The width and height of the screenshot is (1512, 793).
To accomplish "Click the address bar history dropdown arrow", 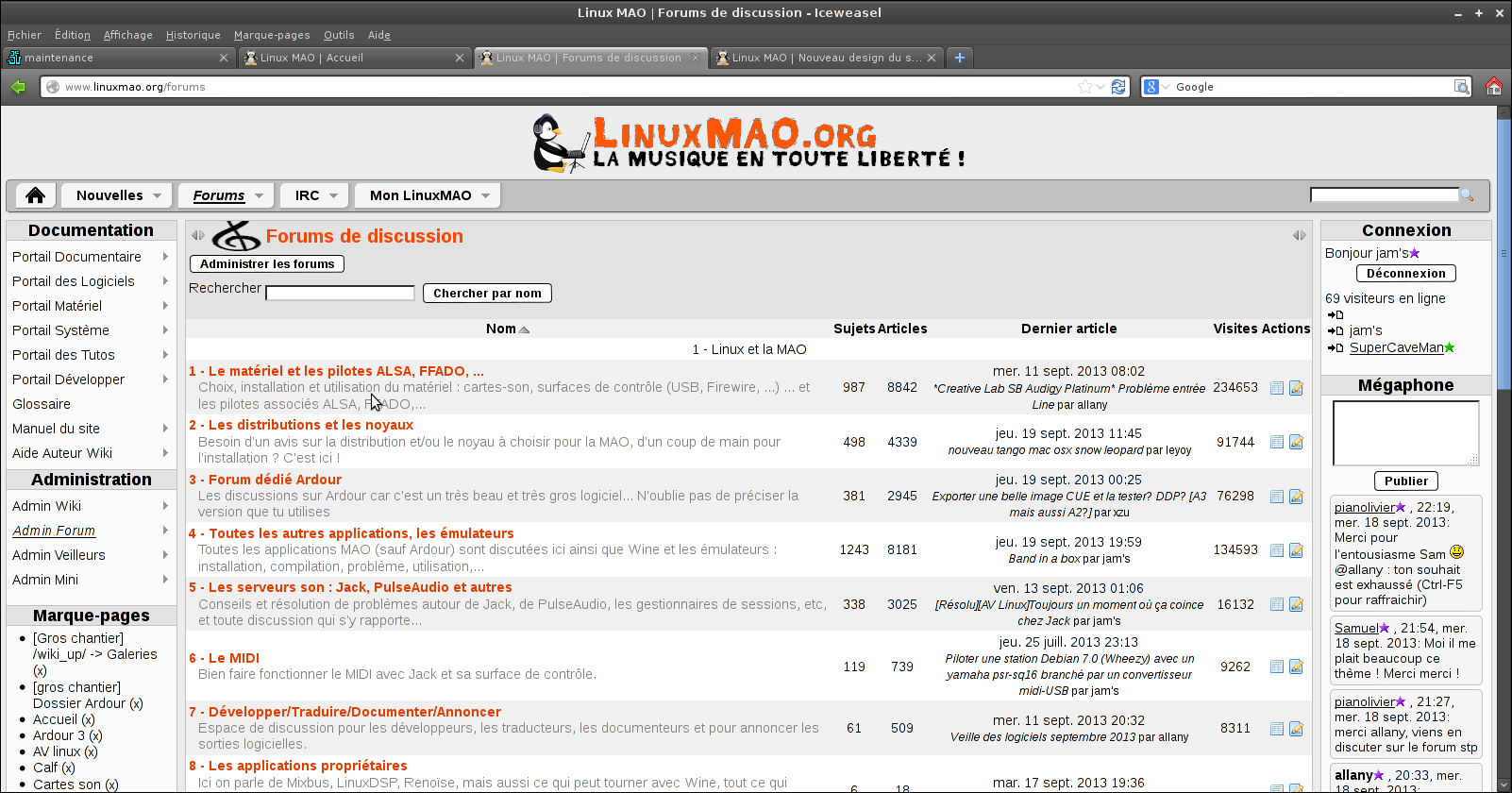I will point(1100,87).
